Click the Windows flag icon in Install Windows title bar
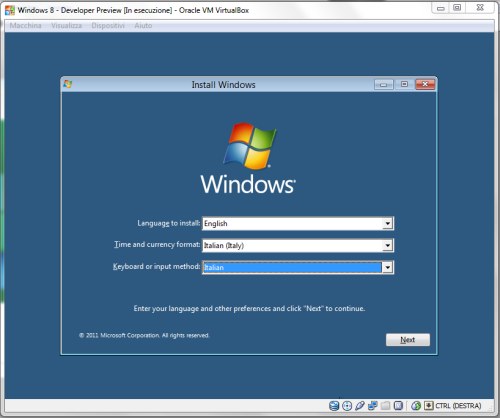 [68, 84]
